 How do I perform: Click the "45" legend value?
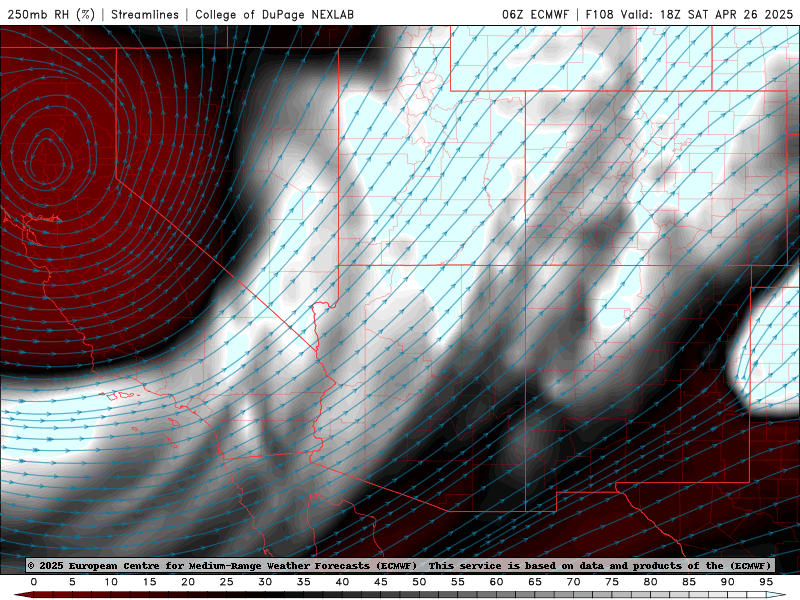tap(381, 582)
